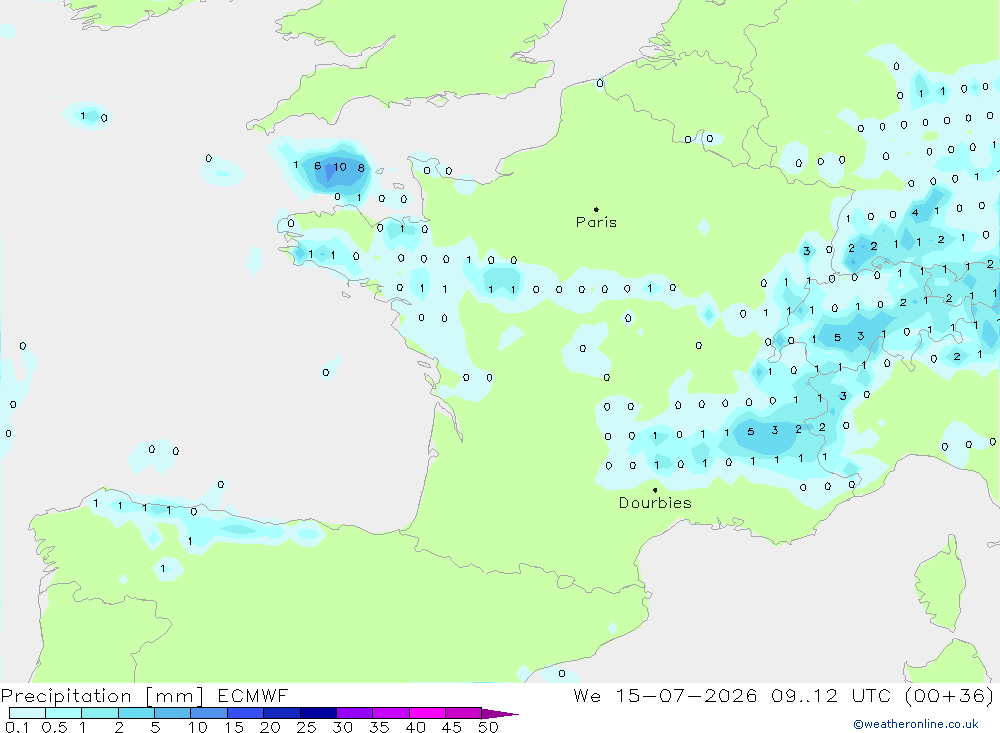This screenshot has height=733, width=1000.
Task: Pick the 30–35 mm legend swatch
Action: 355,713
